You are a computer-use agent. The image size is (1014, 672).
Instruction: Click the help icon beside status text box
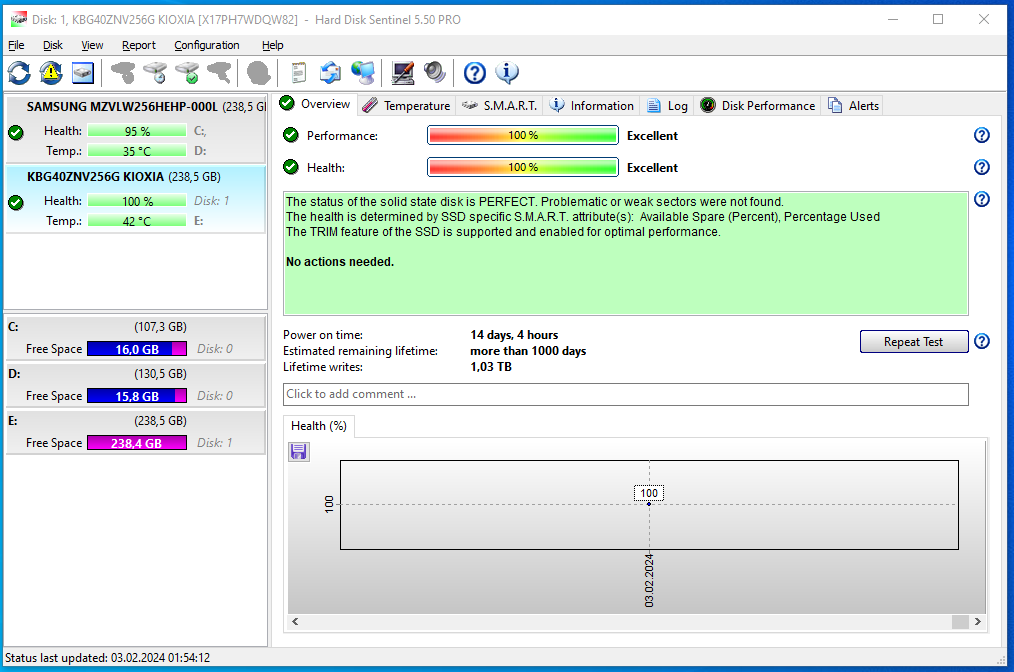click(x=982, y=199)
